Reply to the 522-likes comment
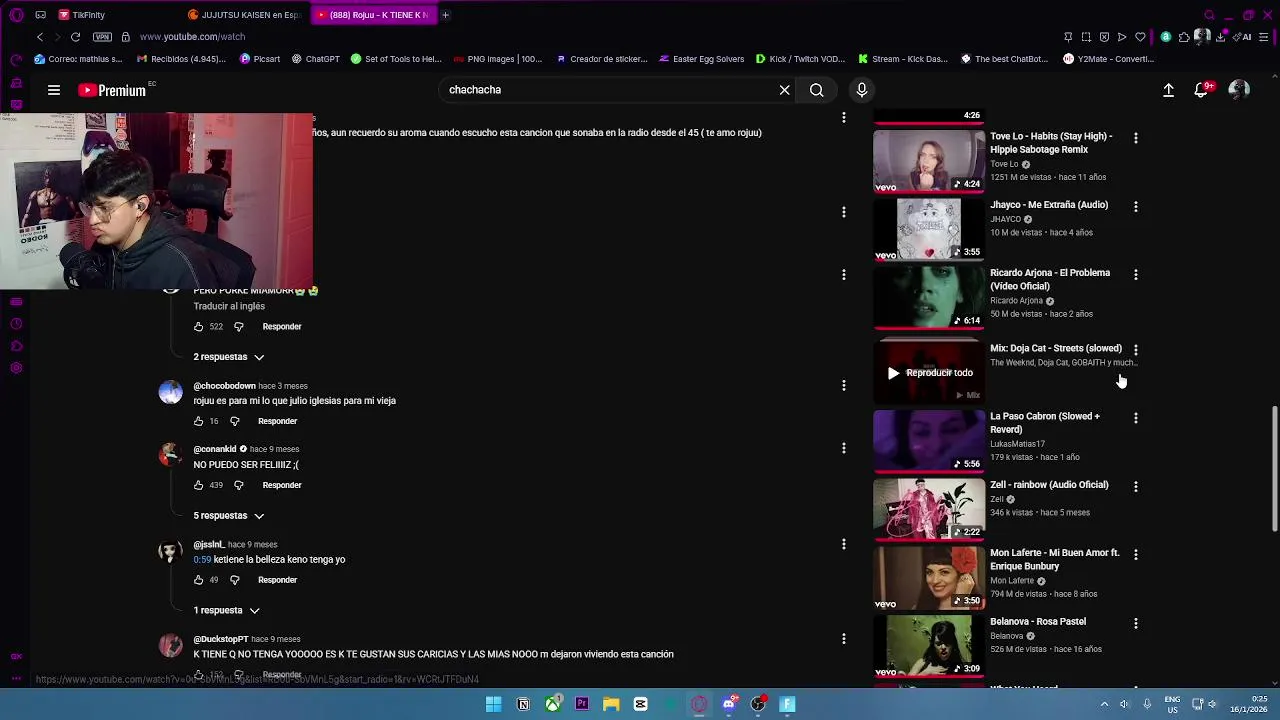 282,327
